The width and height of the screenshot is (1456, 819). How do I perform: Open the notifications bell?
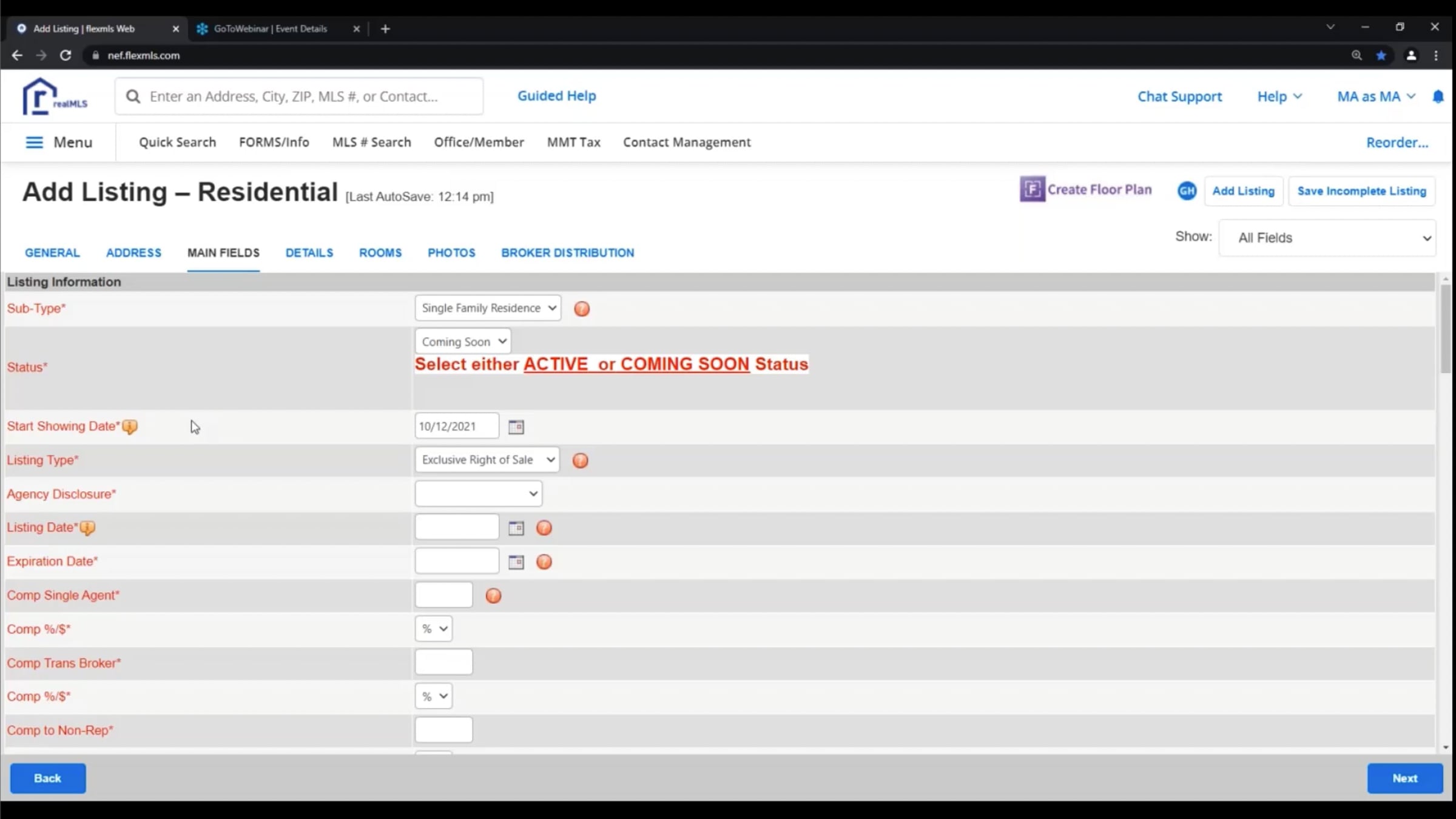1437,96
